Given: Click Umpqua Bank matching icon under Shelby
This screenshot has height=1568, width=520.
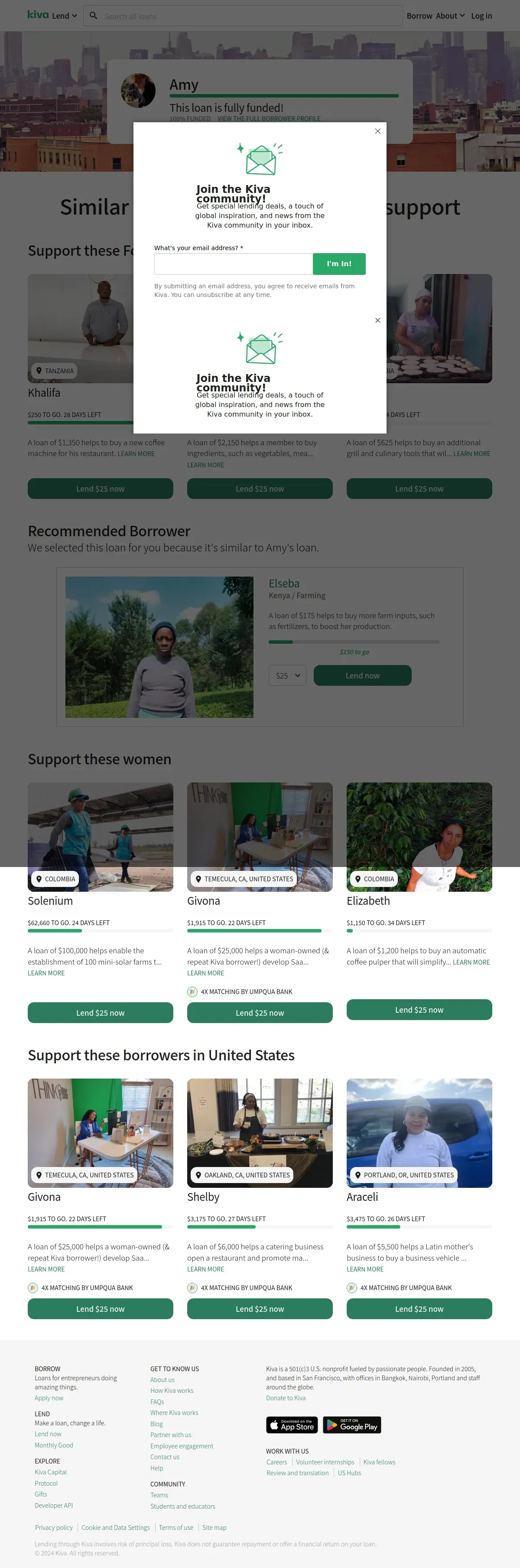Looking at the screenshot, I should pos(192,1288).
